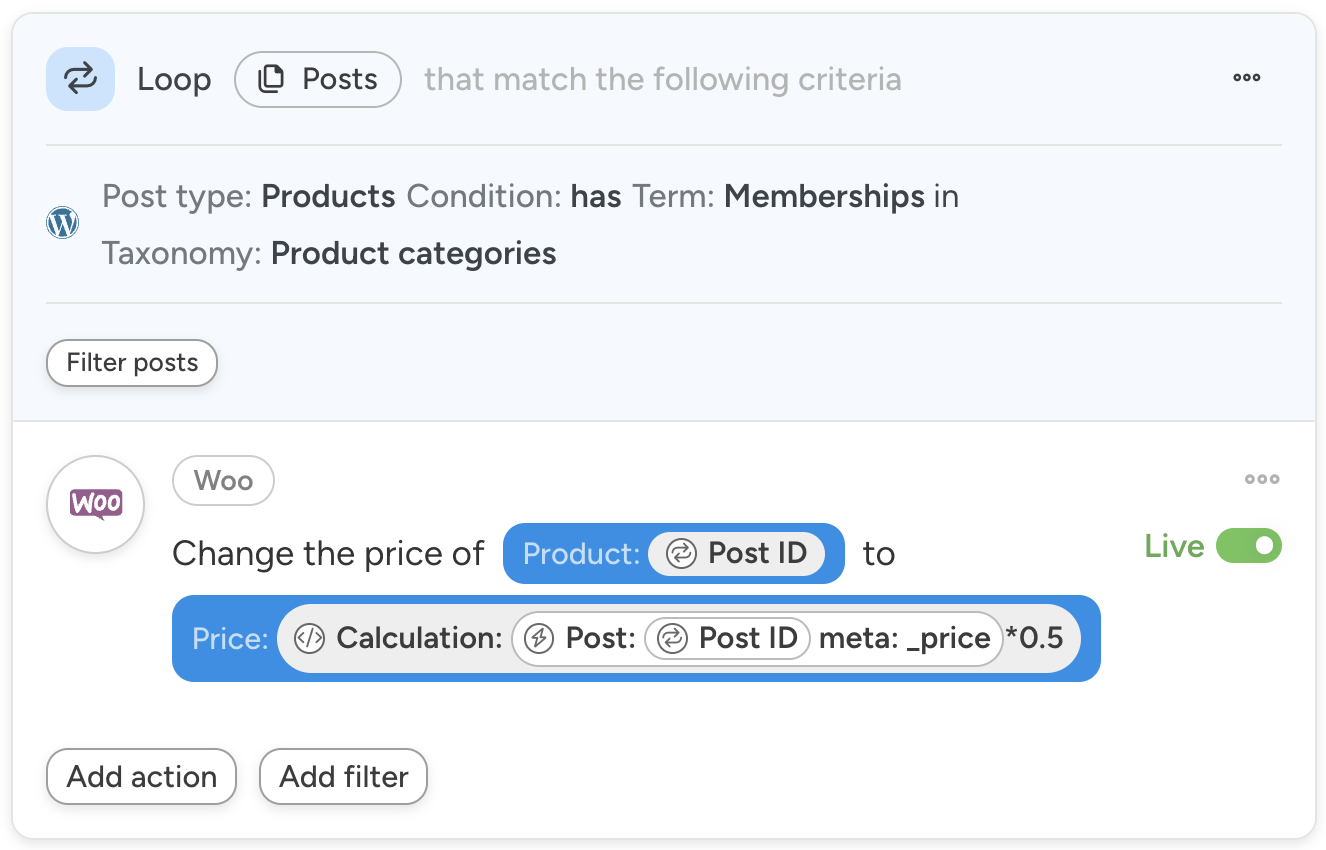Screen dimensions: 1326x850
Task: Click the Memberships term in criteria
Action: [x=824, y=196]
